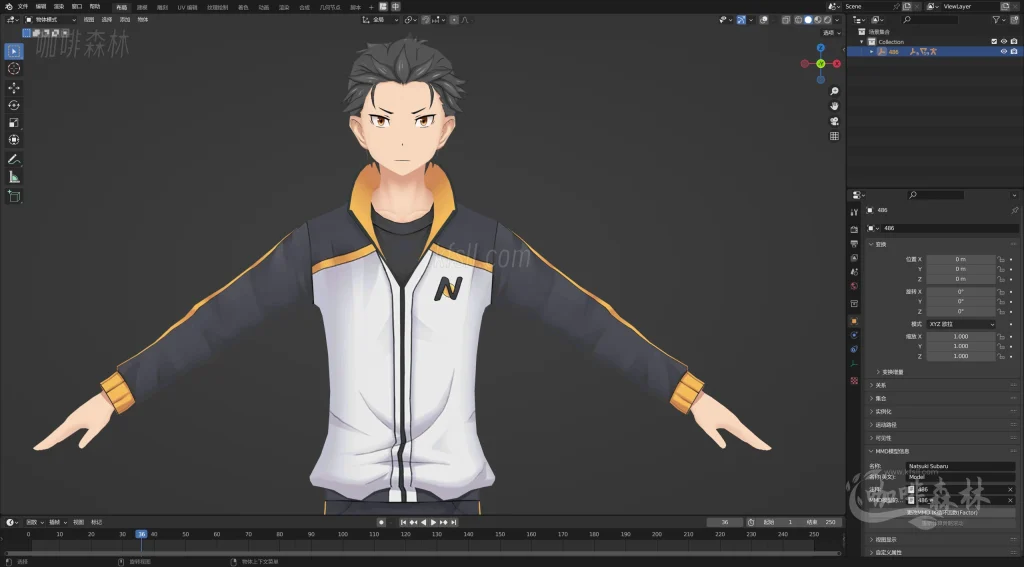Screen dimensions: 1024x567
Task: Toggle the camera view icon
Action: (x=834, y=121)
